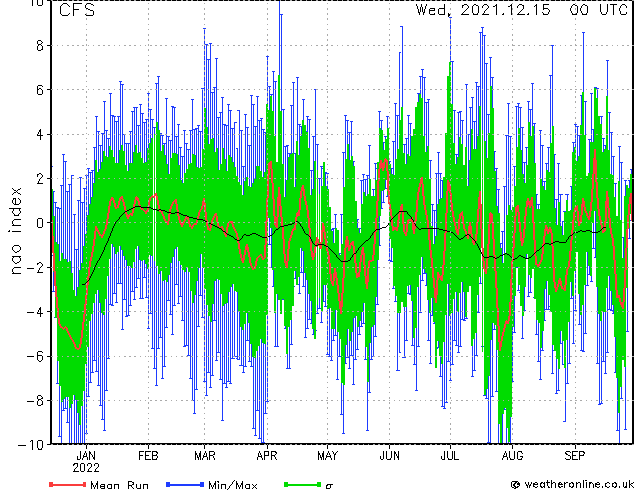This screenshot has height=490, width=634.
Task: Click the 2022 year label
Action: pyautogui.click(x=86, y=468)
